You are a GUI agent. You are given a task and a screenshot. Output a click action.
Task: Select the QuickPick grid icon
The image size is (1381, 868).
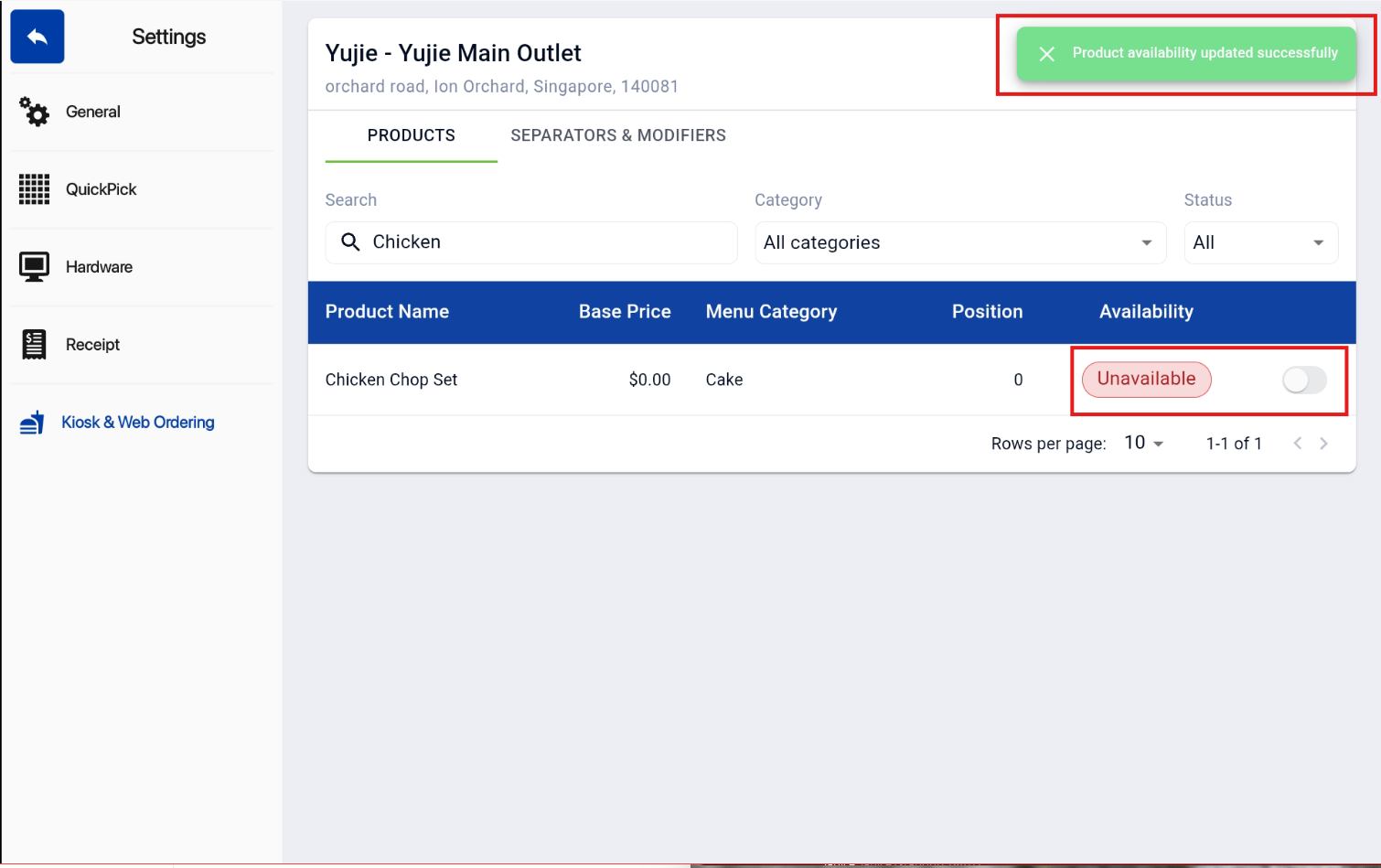pyautogui.click(x=35, y=189)
